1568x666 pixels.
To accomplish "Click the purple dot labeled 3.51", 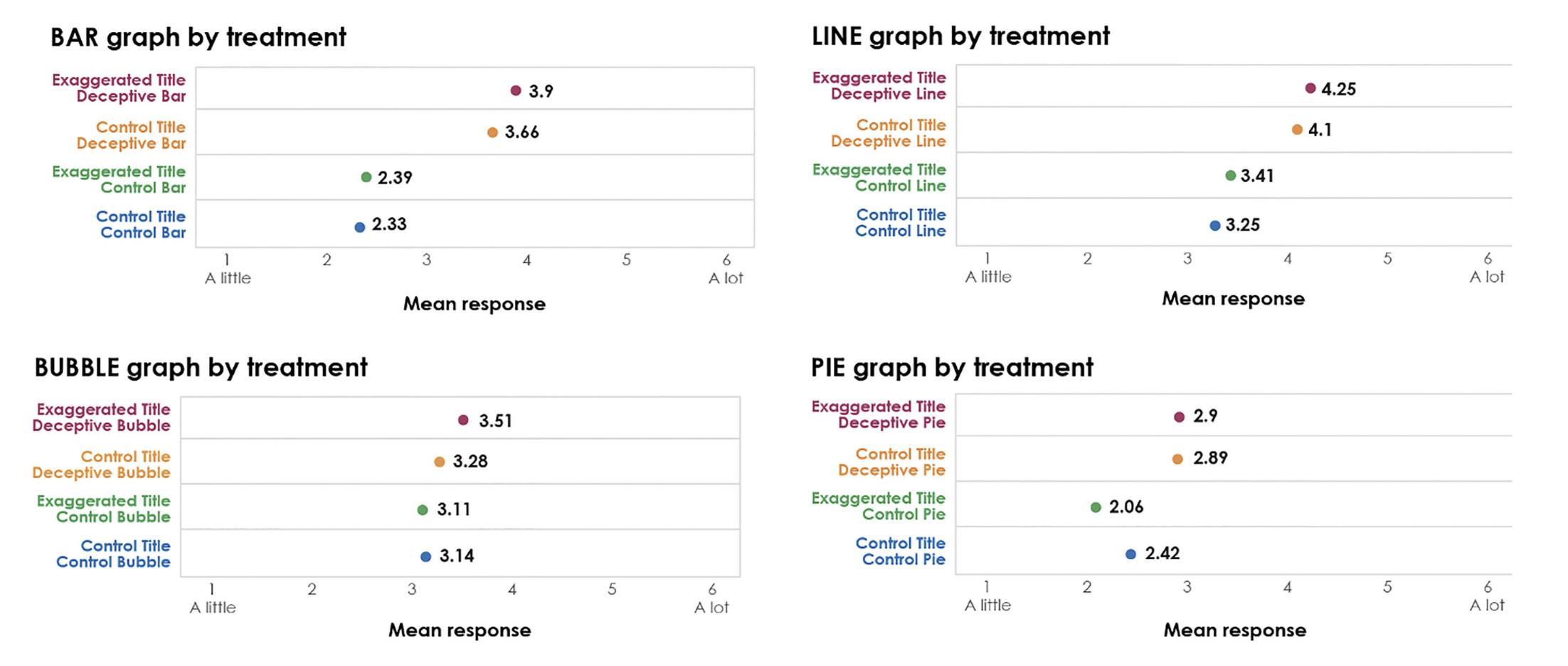I will click(463, 420).
